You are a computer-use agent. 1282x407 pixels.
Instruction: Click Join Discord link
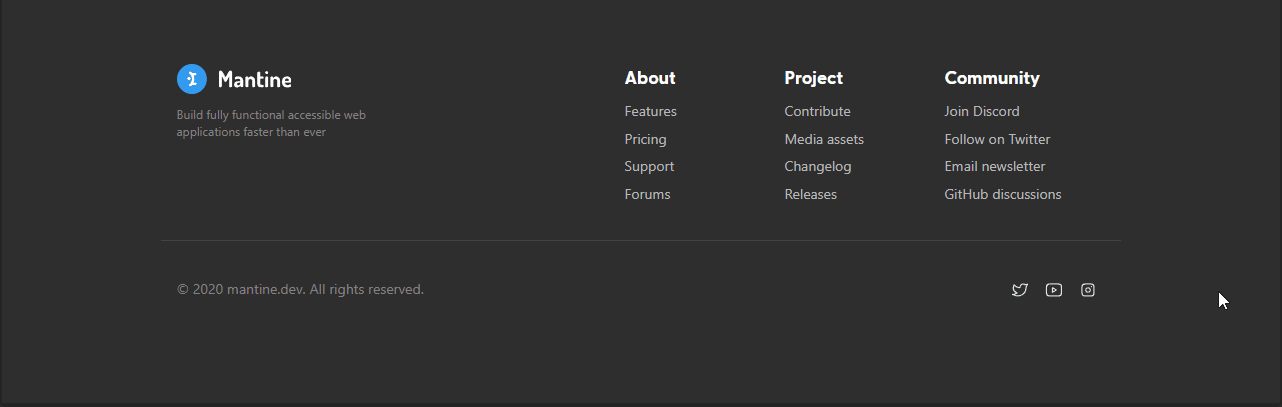(x=982, y=111)
